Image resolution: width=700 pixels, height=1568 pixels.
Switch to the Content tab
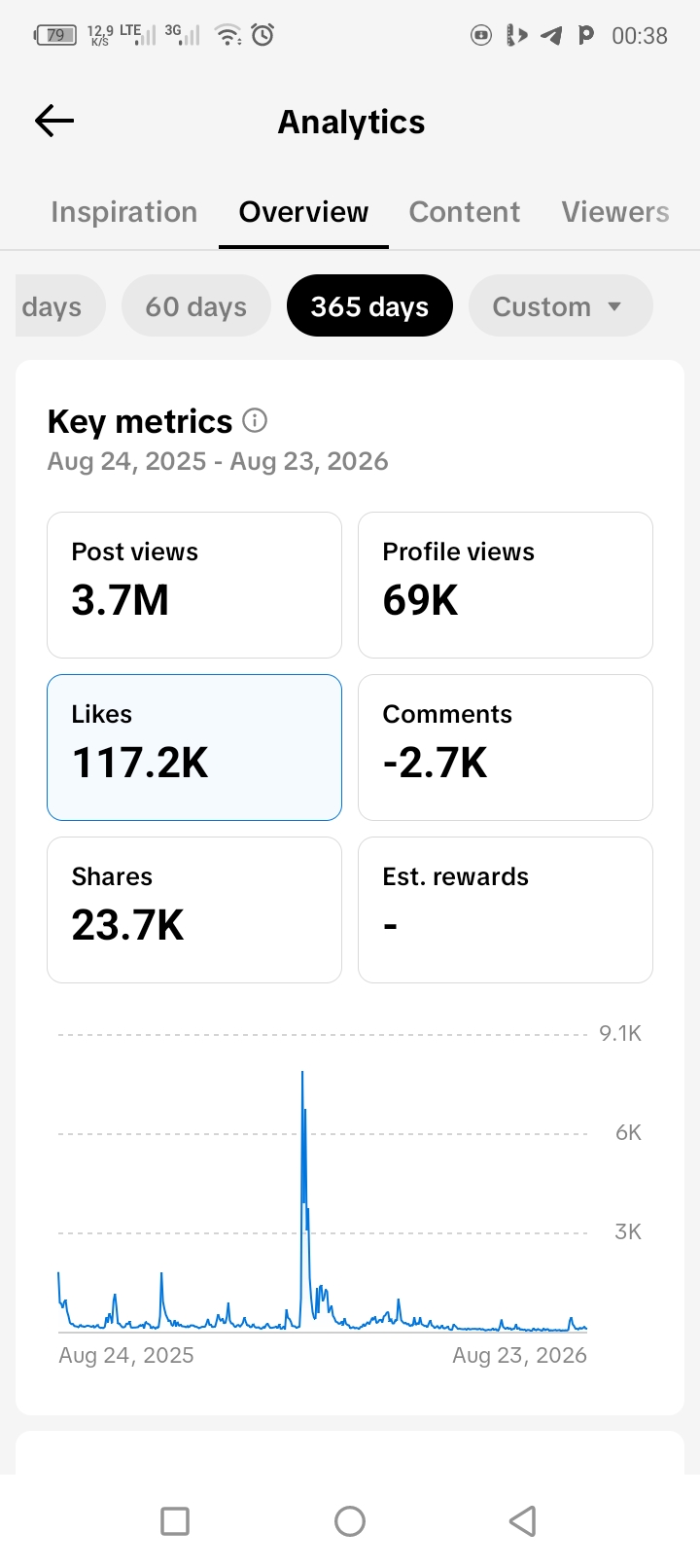tap(465, 212)
